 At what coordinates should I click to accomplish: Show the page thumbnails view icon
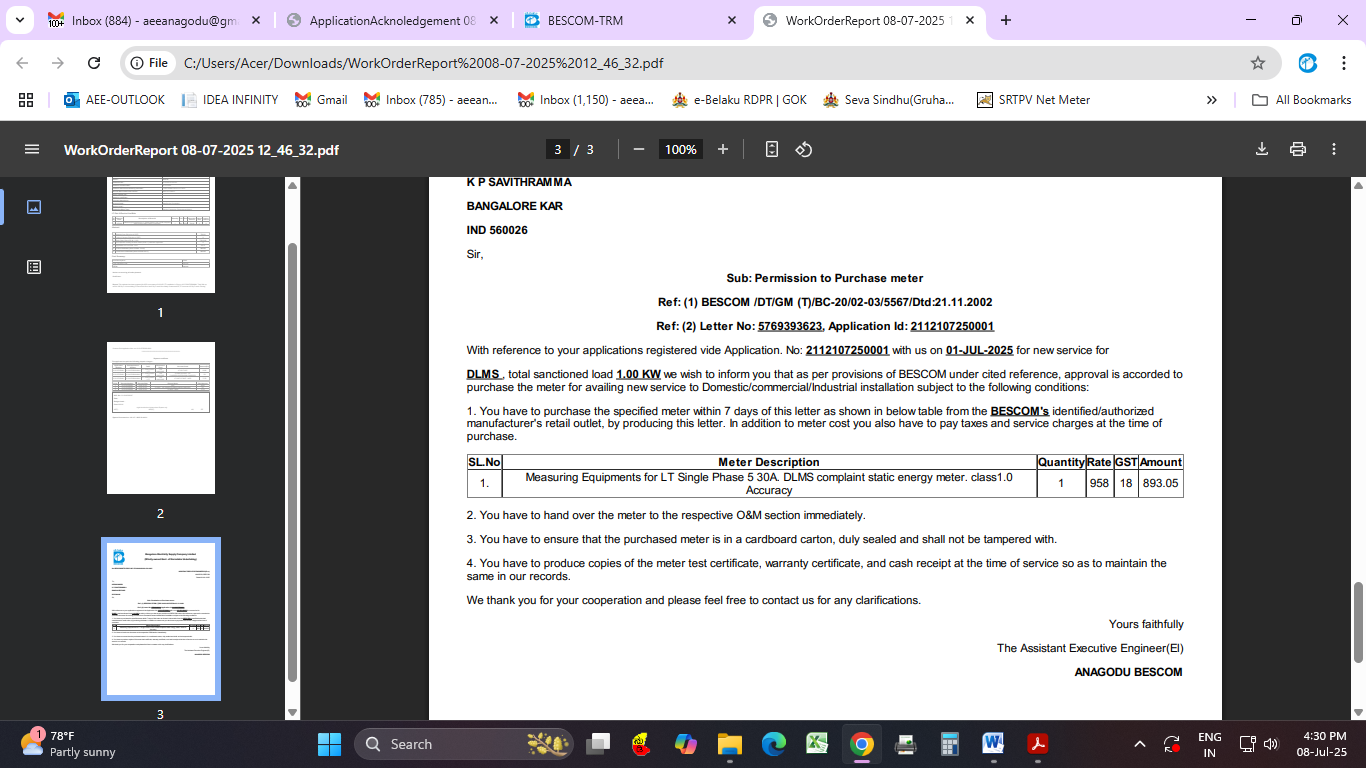click(33, 207)
